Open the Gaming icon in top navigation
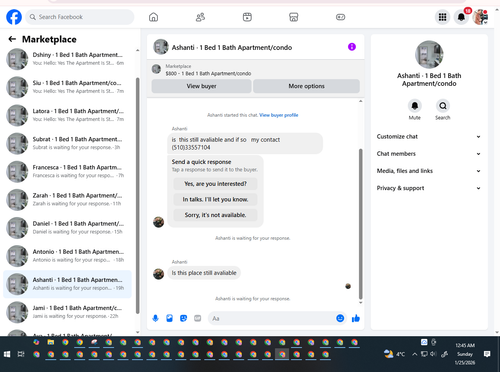The image size is (500, 372). [340, 17]
